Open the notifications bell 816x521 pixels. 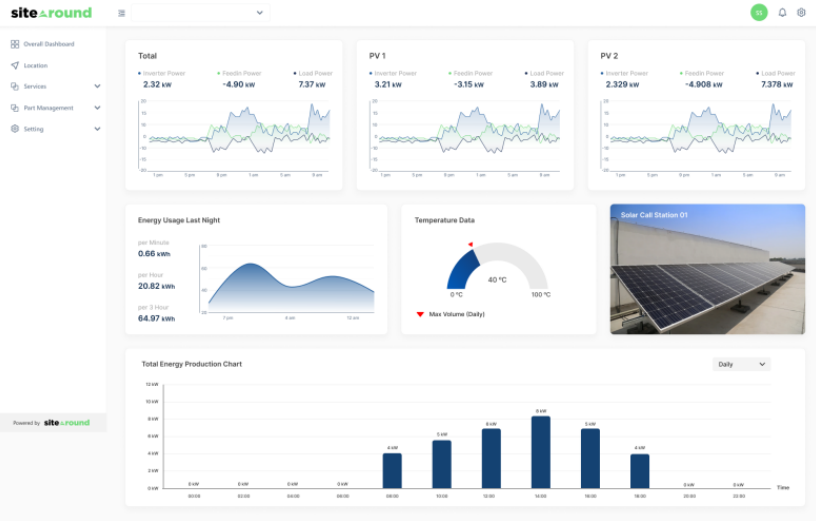782,13
